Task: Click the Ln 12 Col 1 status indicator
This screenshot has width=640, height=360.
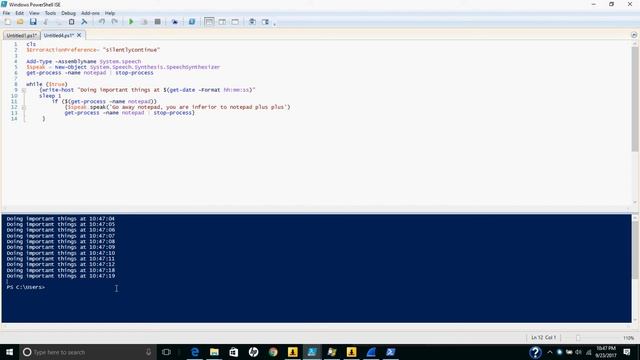Action: [543, 338]
